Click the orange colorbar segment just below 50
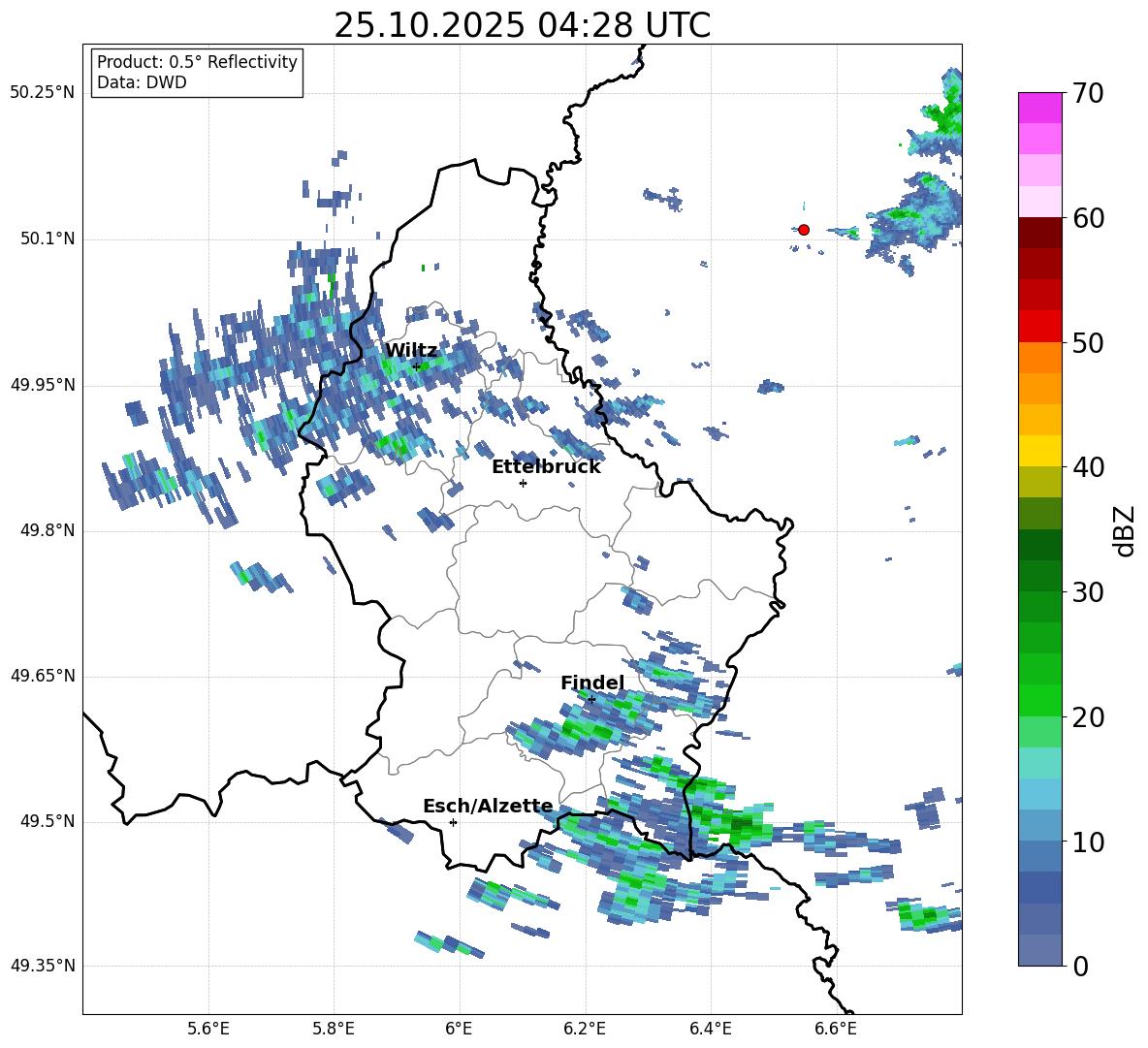The height and width of the screenshot is (1048, 1148). 1039,357
